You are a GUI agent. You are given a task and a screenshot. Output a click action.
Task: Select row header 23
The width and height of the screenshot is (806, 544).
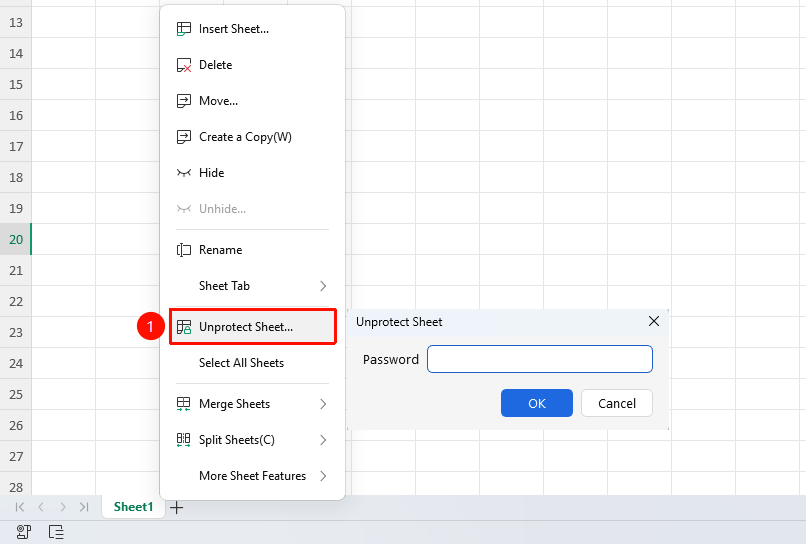pos(16,333)
